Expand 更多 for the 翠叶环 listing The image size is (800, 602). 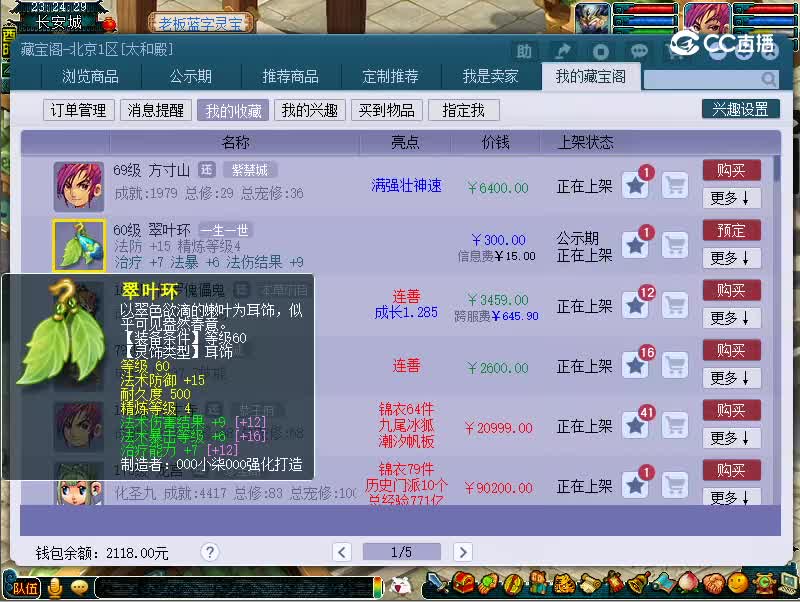[731, 258]
